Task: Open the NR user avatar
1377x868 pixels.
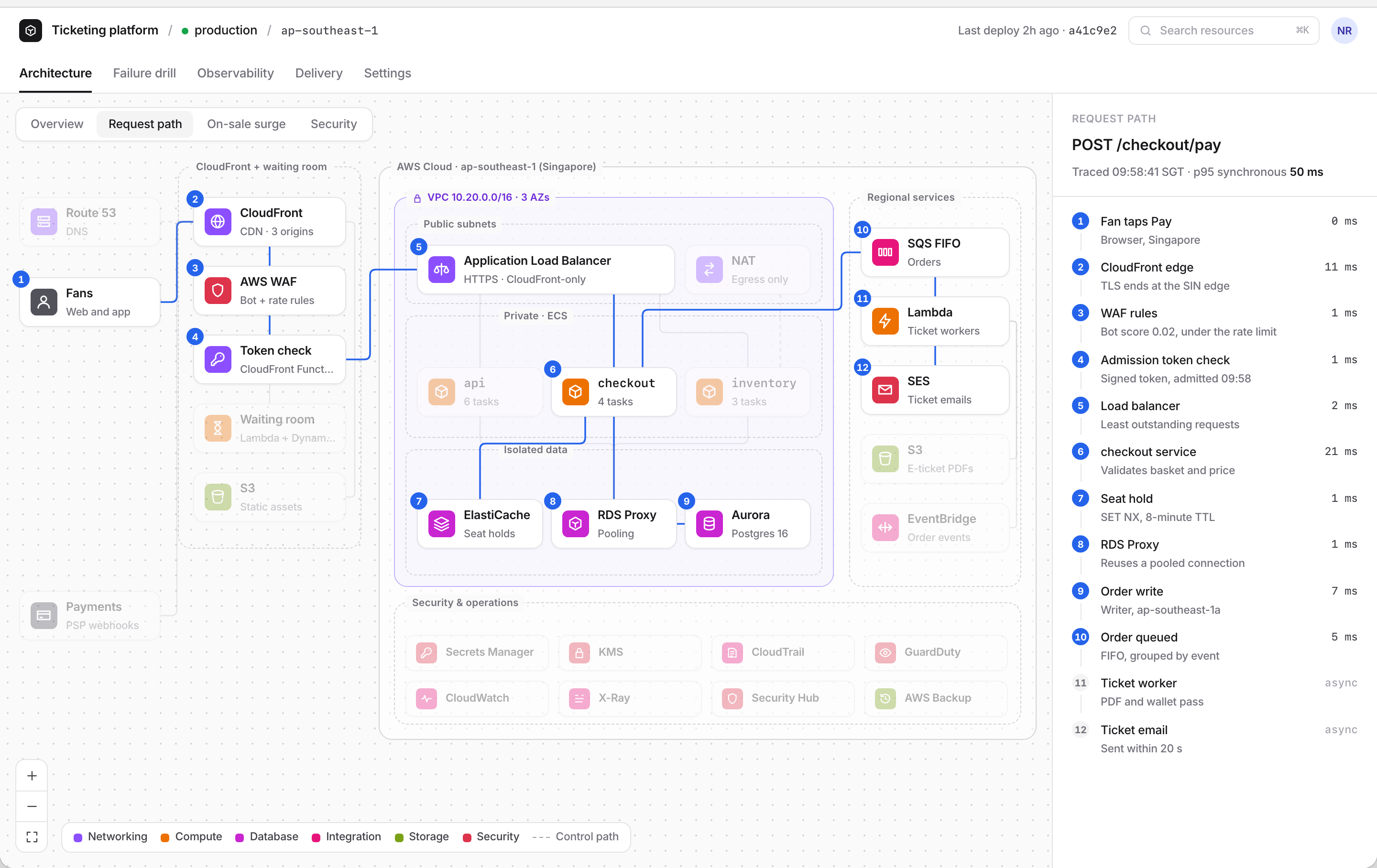Action: point(1344,30)
